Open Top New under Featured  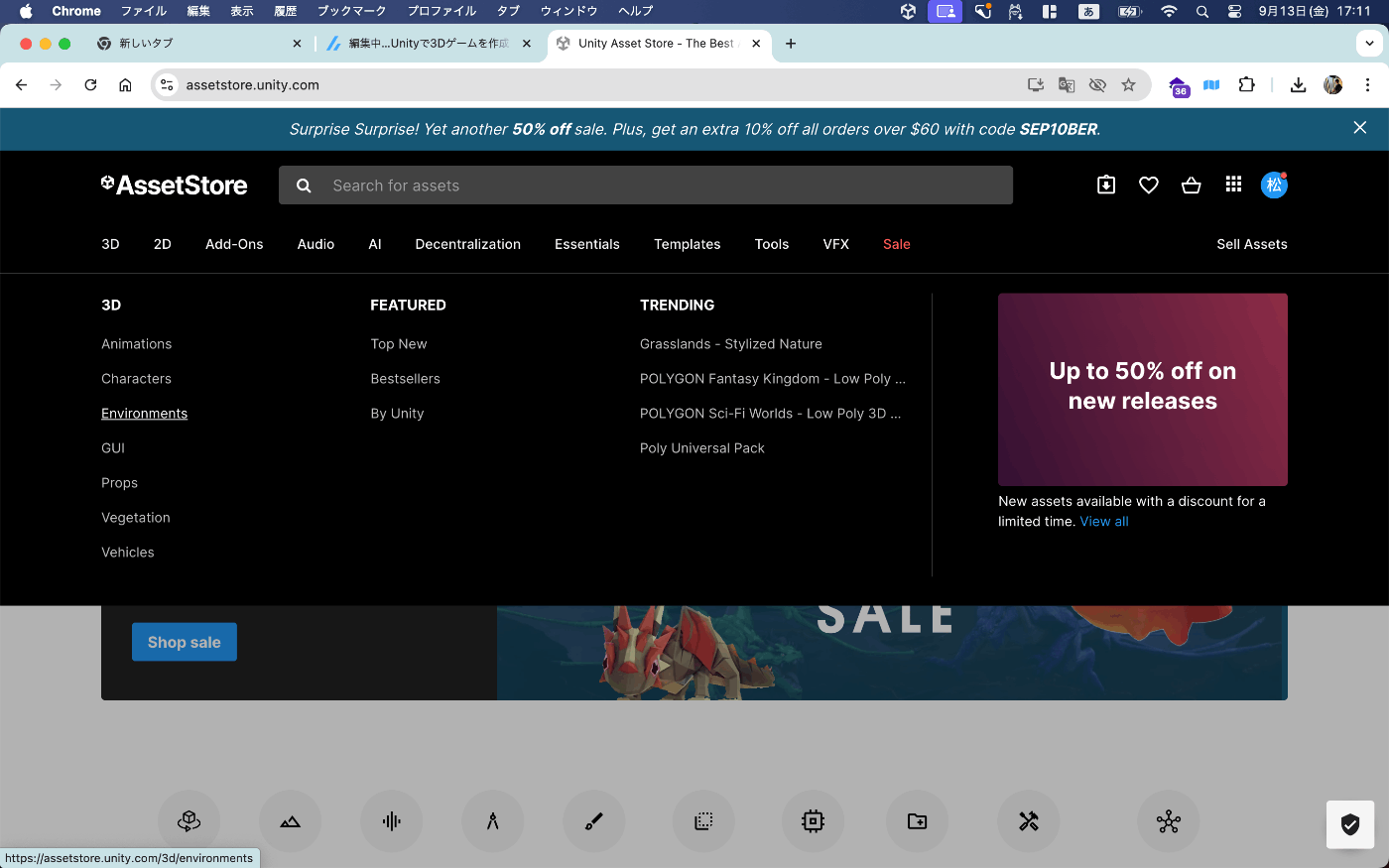pos(399,344)
